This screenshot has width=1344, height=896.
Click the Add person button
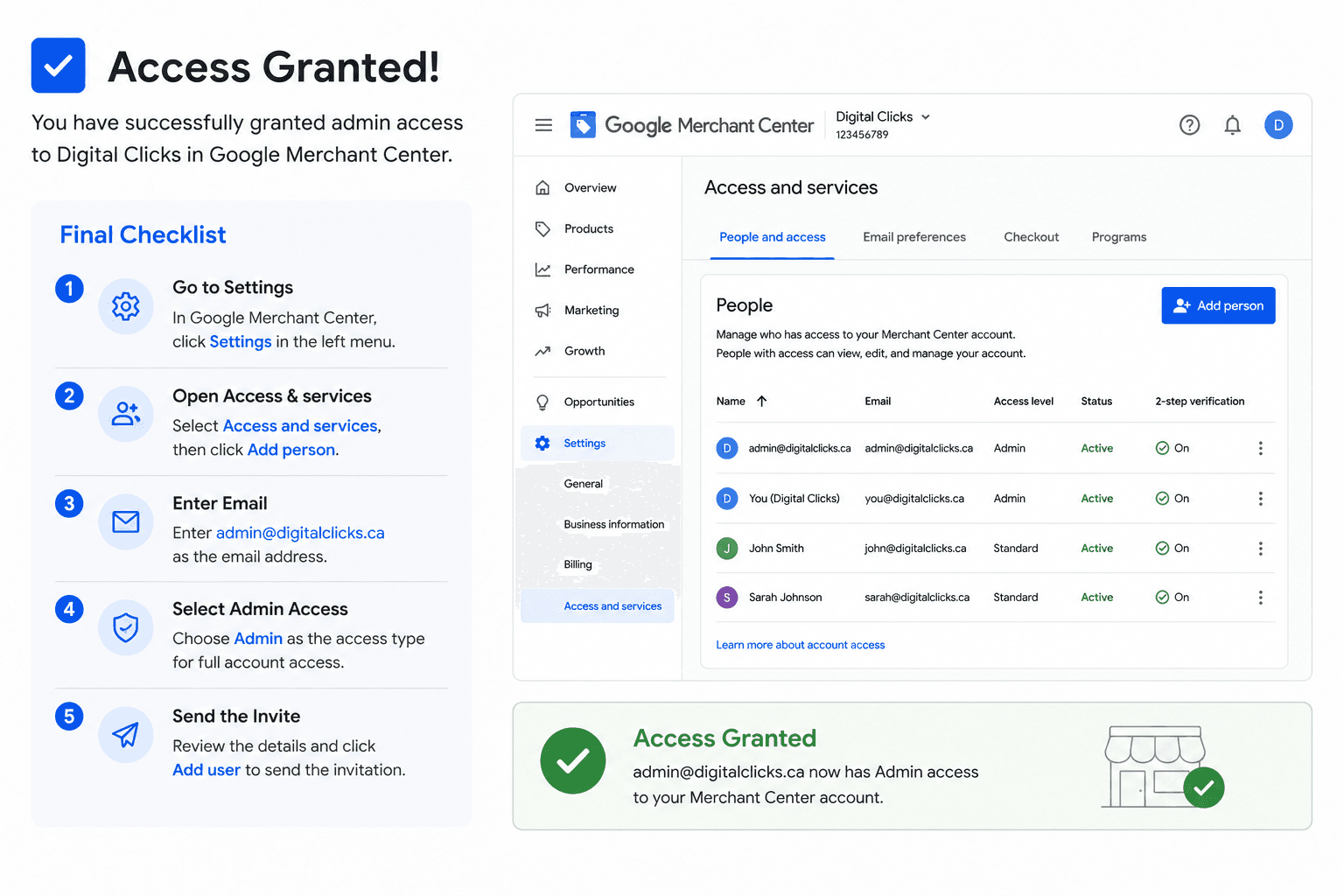tap(1218, 305)
